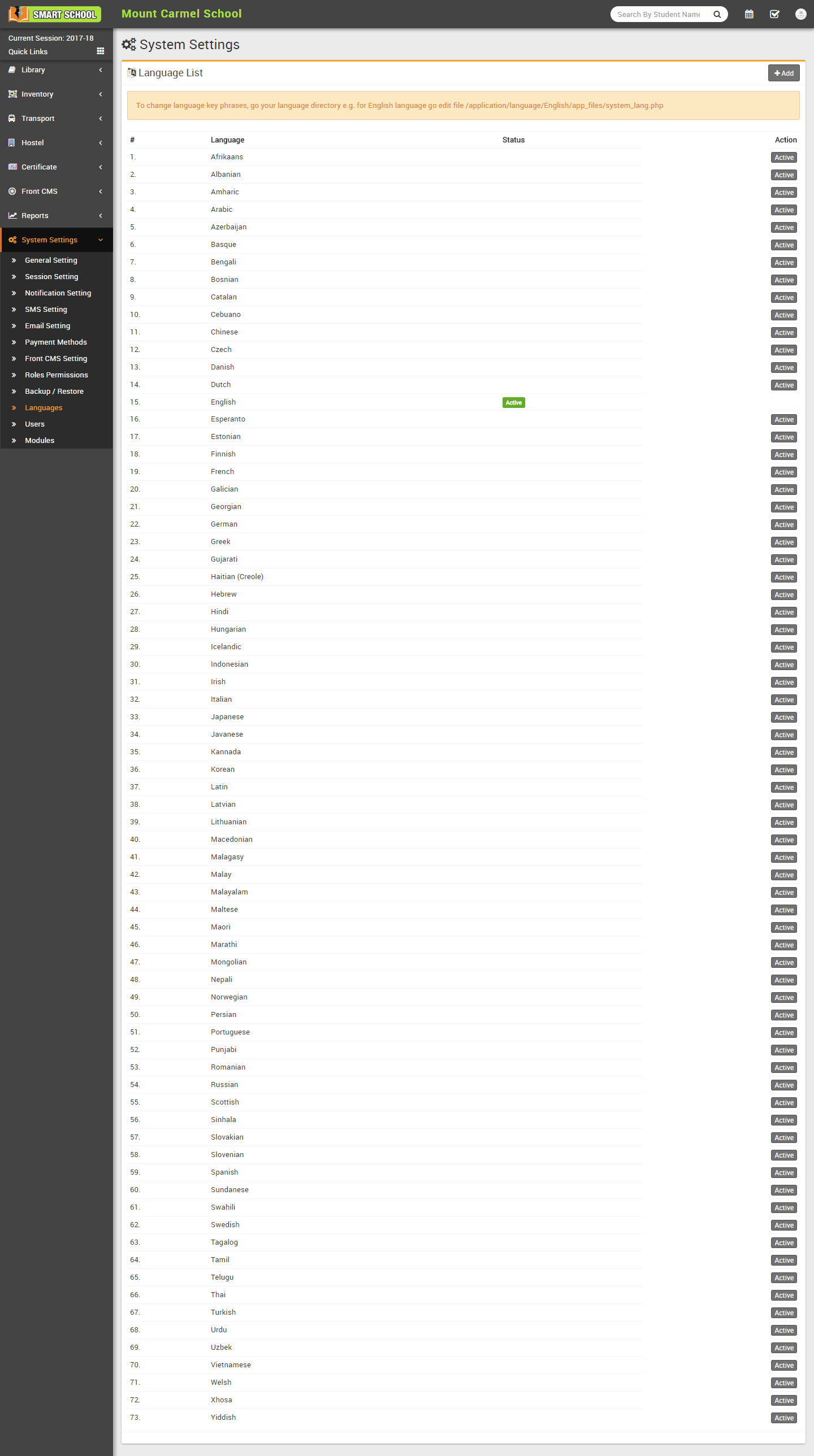Open the task checklist icon in header
The height and width of the screenshot is (1456, 814).
(x=774, y=14)
